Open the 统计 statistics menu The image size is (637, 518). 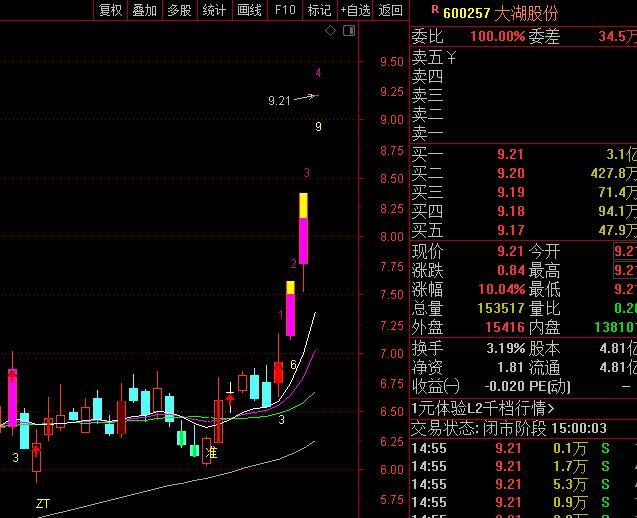[214, 10]
